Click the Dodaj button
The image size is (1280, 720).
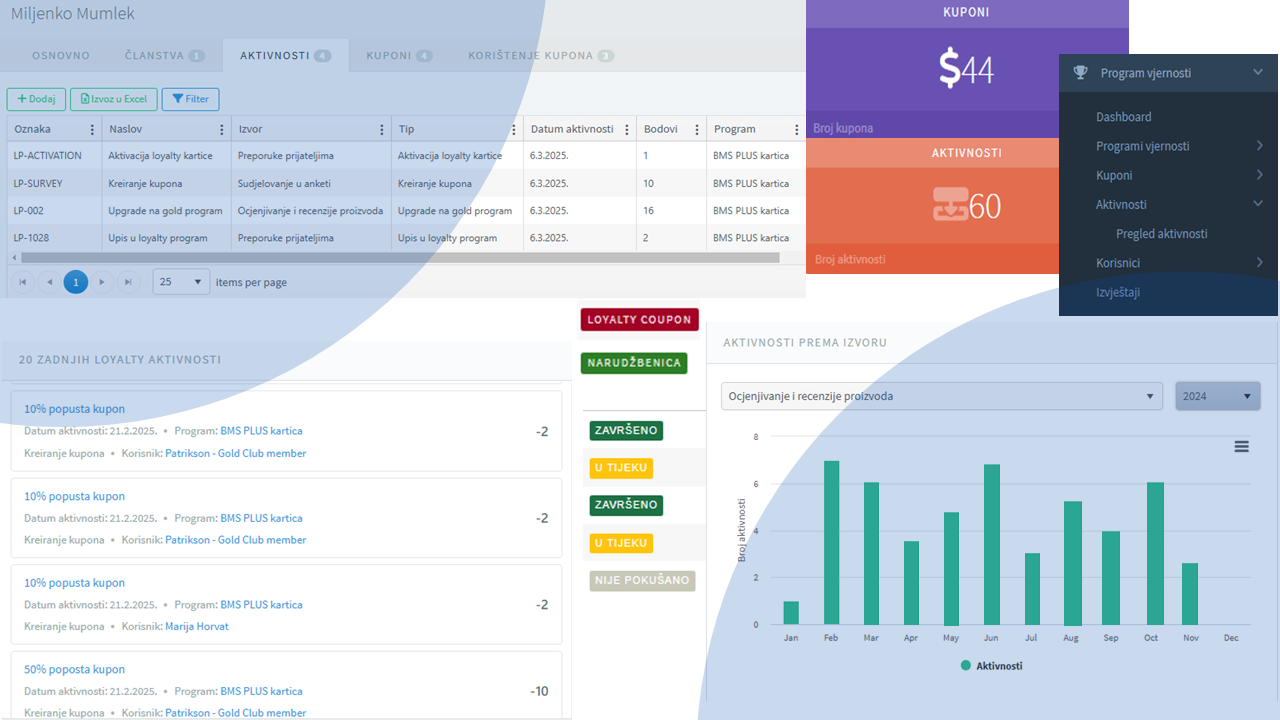(36, 99)
